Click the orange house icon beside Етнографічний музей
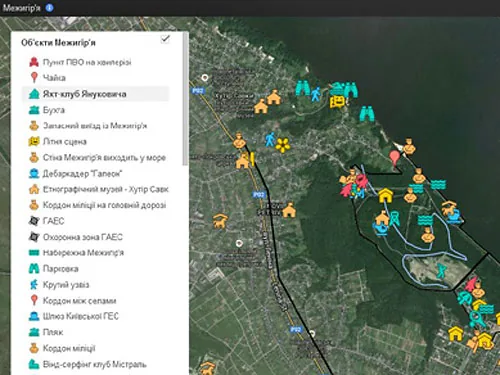The height and width of the screenshot is (375, 500). click(x=34, y=189)
